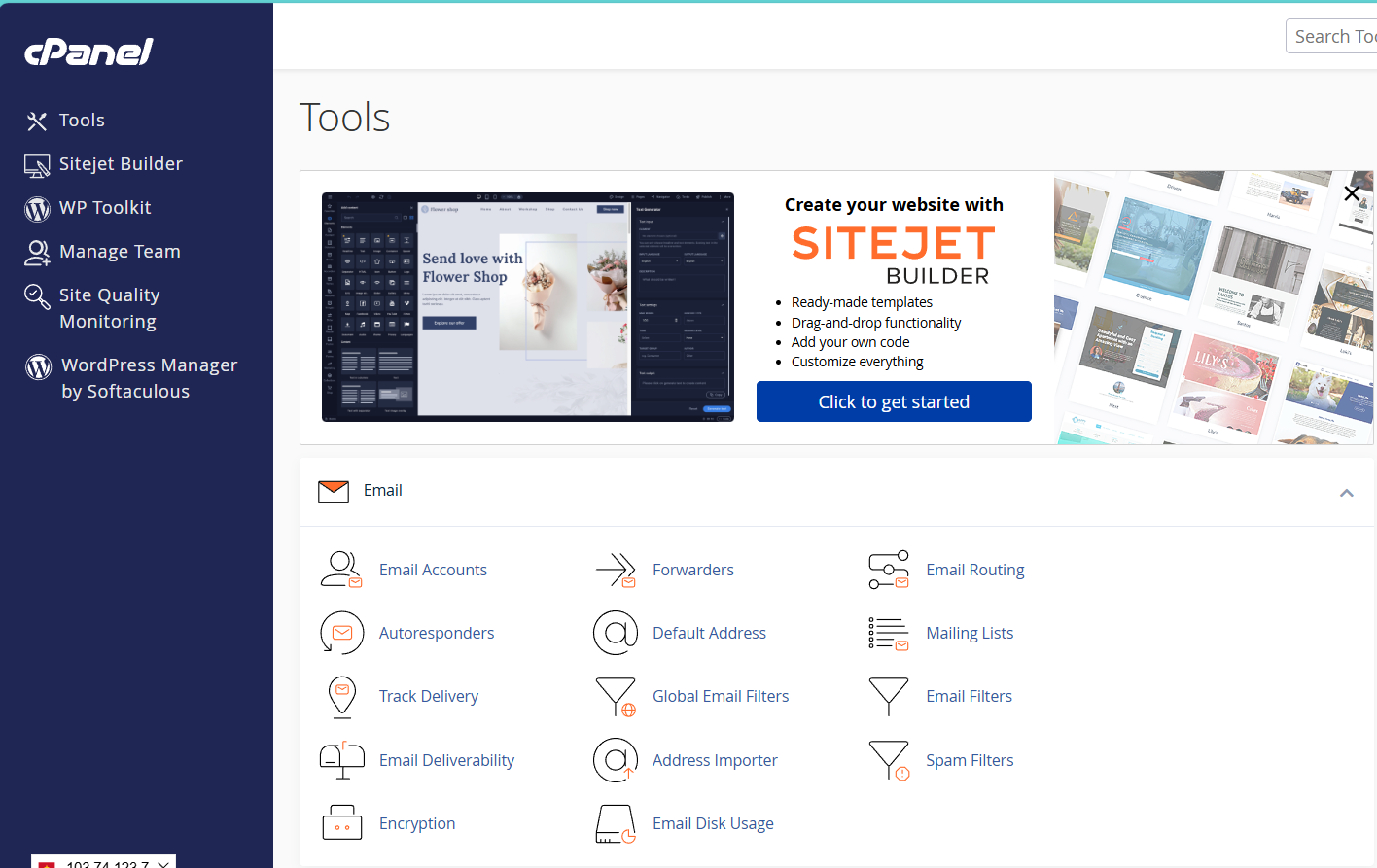The image size is (1377, 868).
Task: Focus the Search Tools input field
Action: click(x=1331, y=36)
